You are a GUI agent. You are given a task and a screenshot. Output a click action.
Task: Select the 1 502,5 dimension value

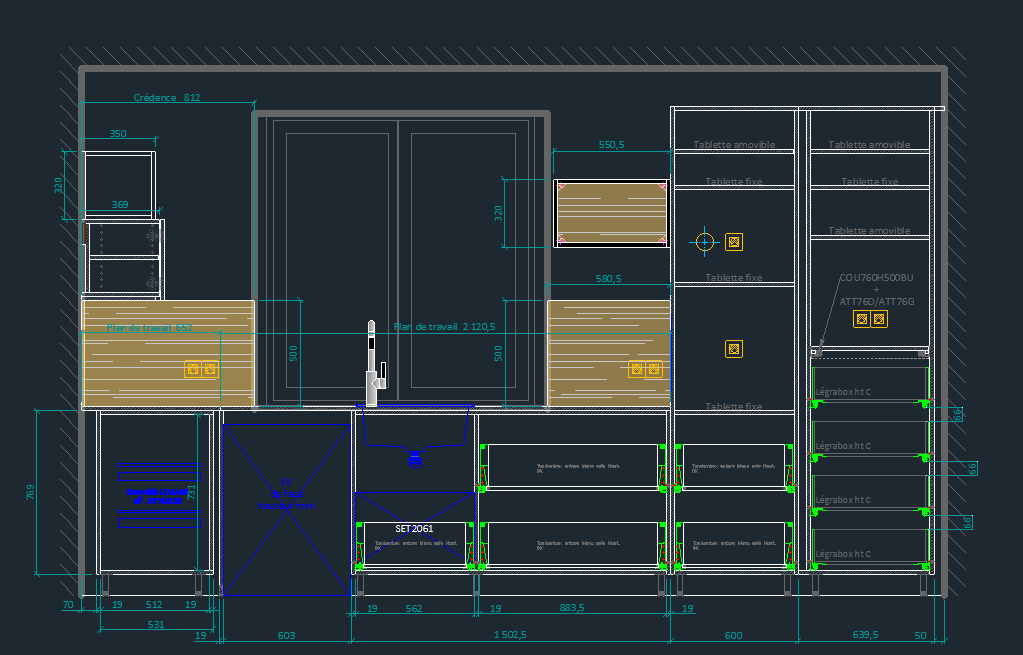point(509,635)
